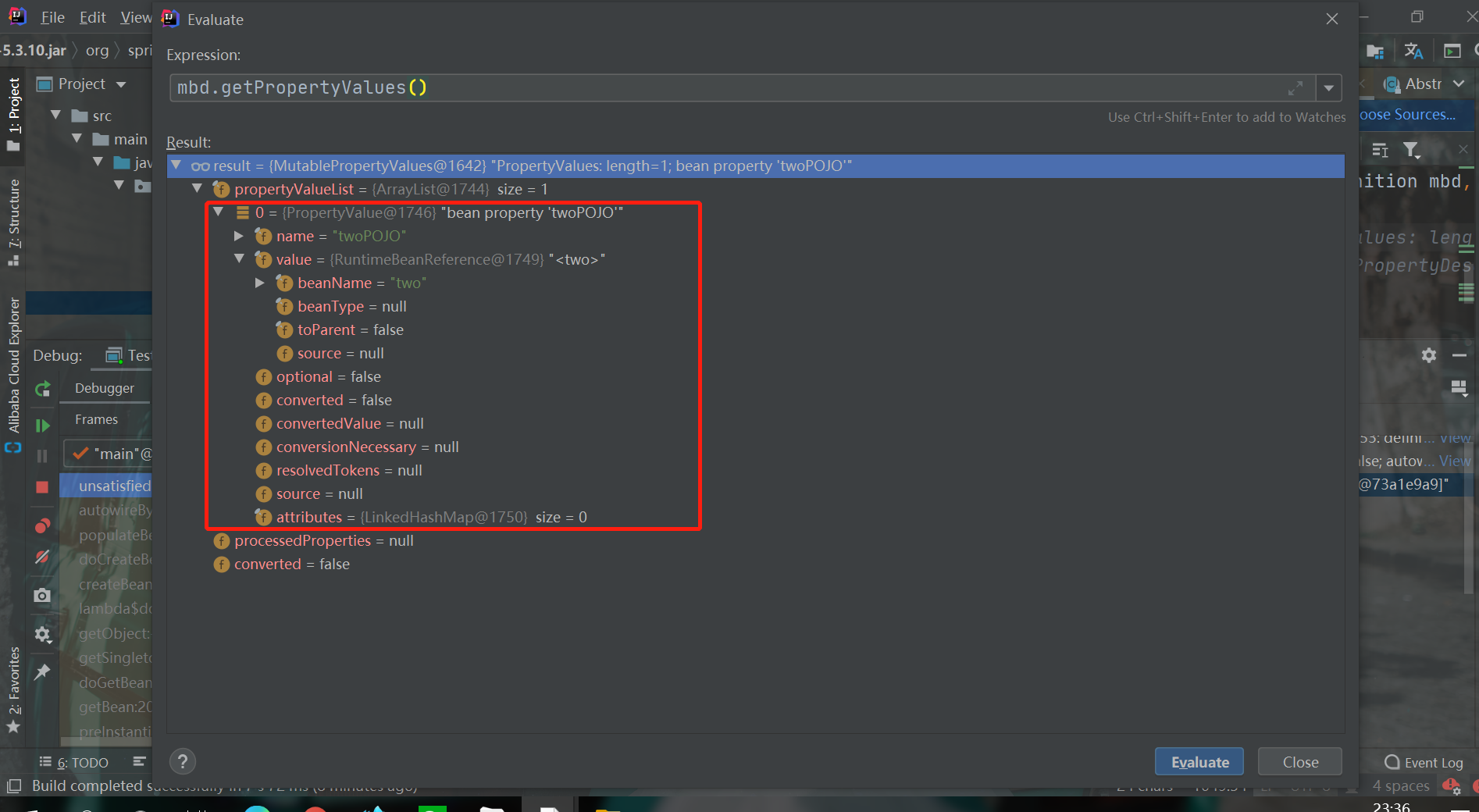Open the View menu
Image resolution: width=1479 pixels, height=812 pixels.
(x=136, y=17)
